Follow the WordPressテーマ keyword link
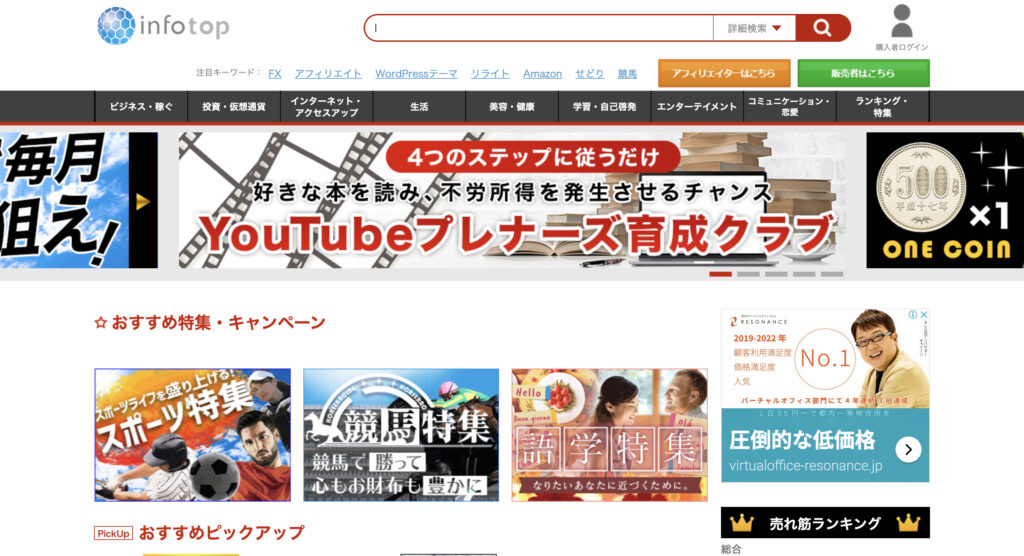The image size is (1024, 556). point(416,74)
